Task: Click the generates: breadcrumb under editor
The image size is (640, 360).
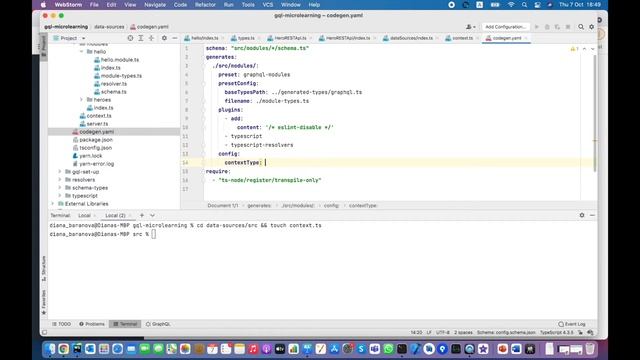Action: [259, 206]
